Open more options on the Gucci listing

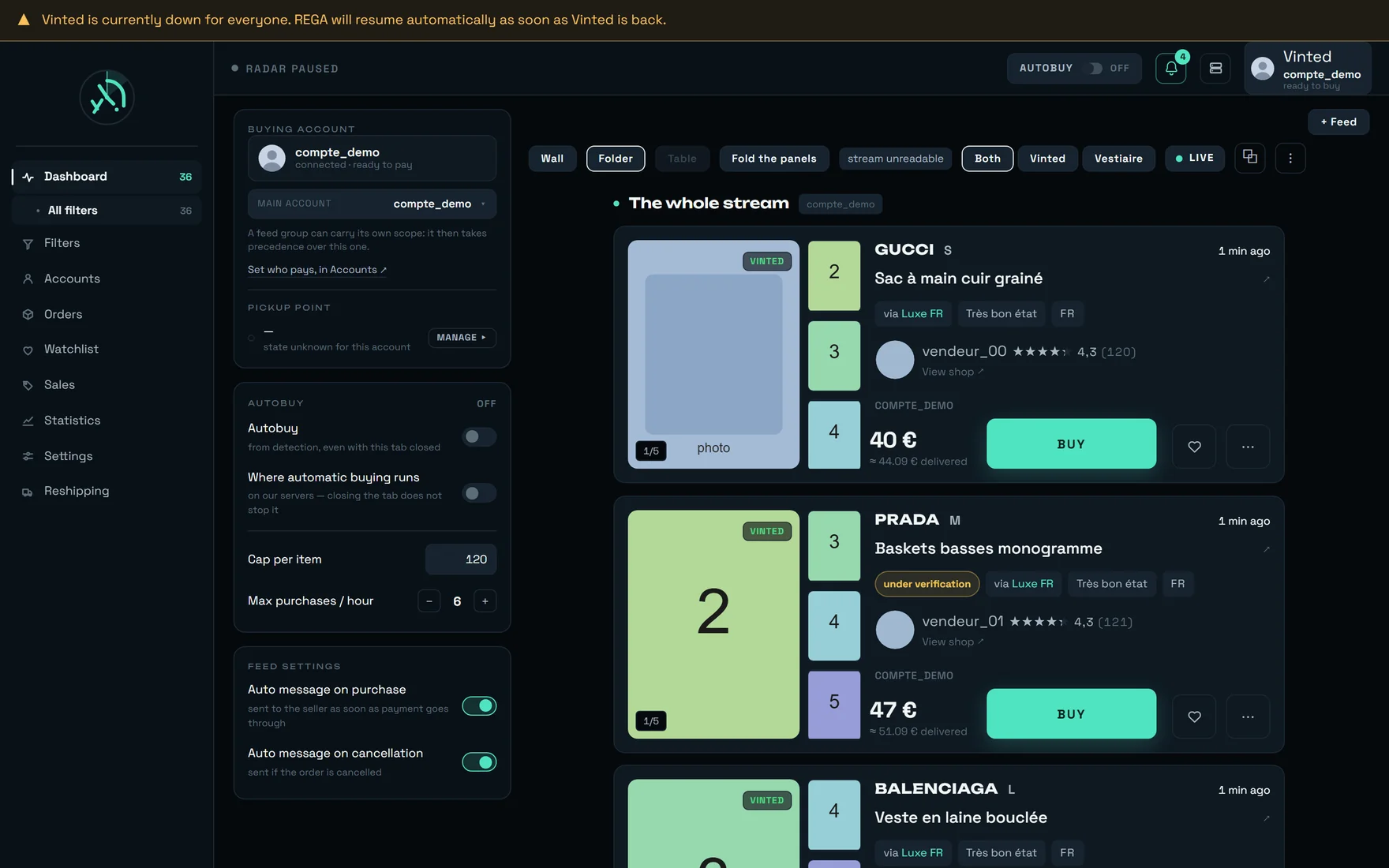[x=1248, y=447]
